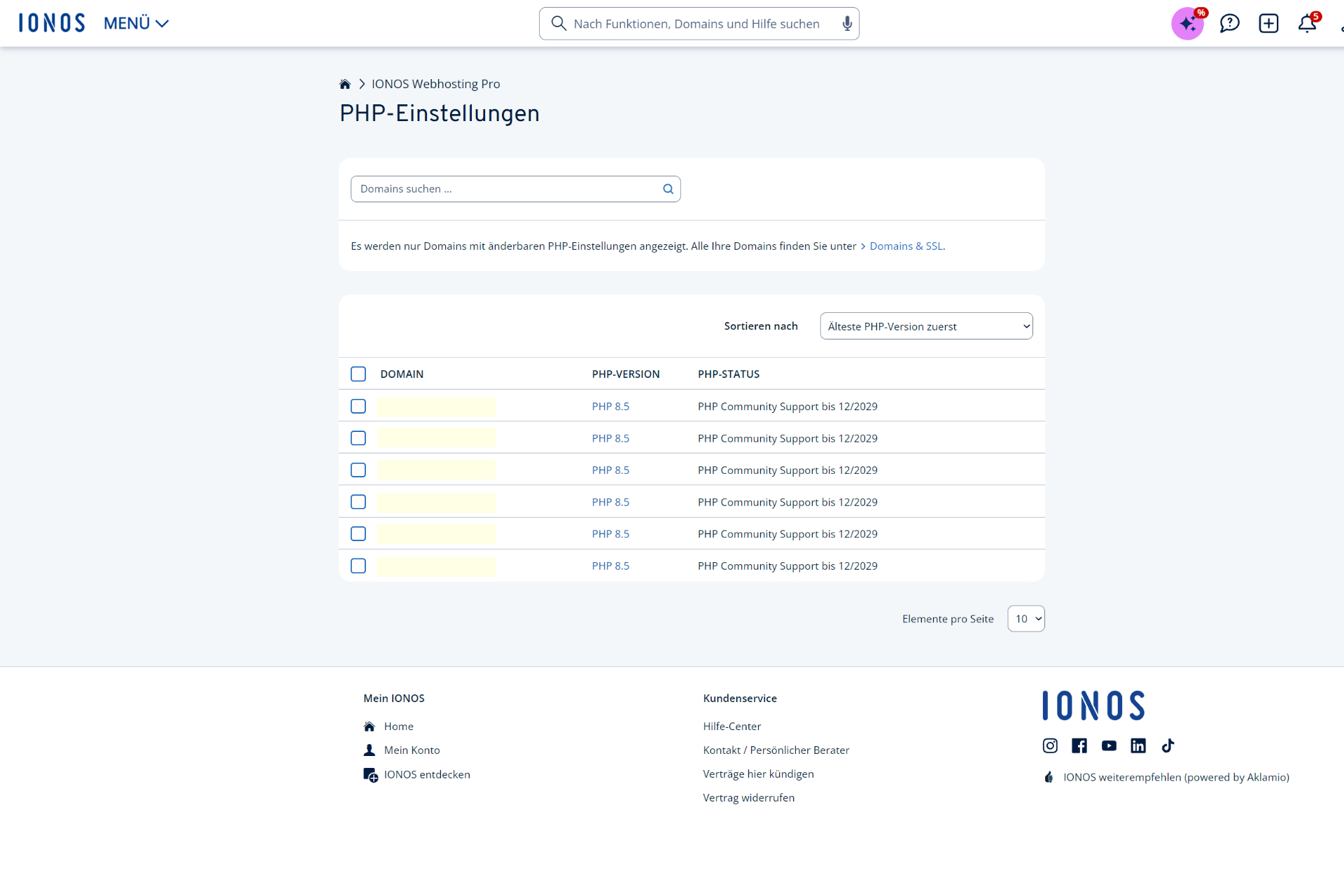Open the Domains & SSL link
This screenshot has height=896, width=1344.
click(906, 246)
